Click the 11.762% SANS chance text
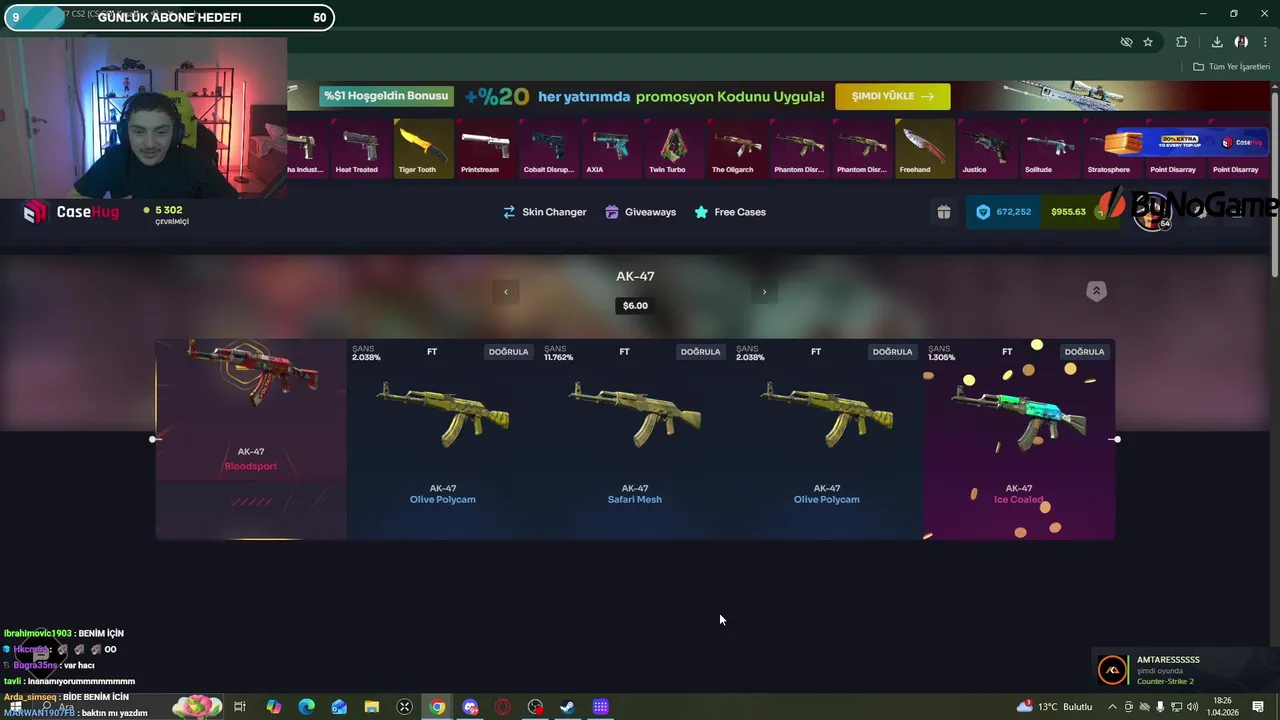 coord(558,353)
